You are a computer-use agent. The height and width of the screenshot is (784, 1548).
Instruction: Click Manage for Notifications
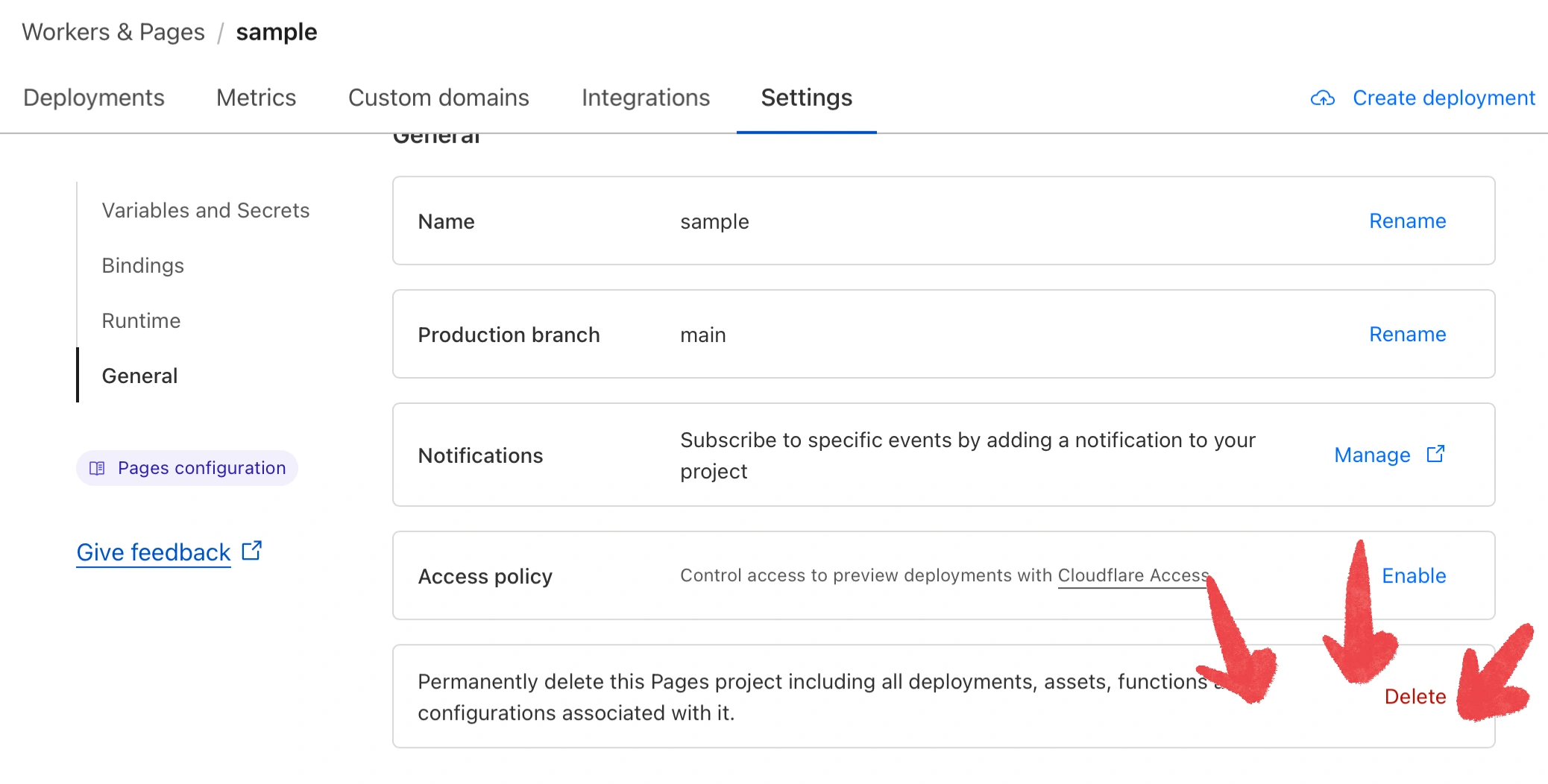click(x=1372, y=455)
